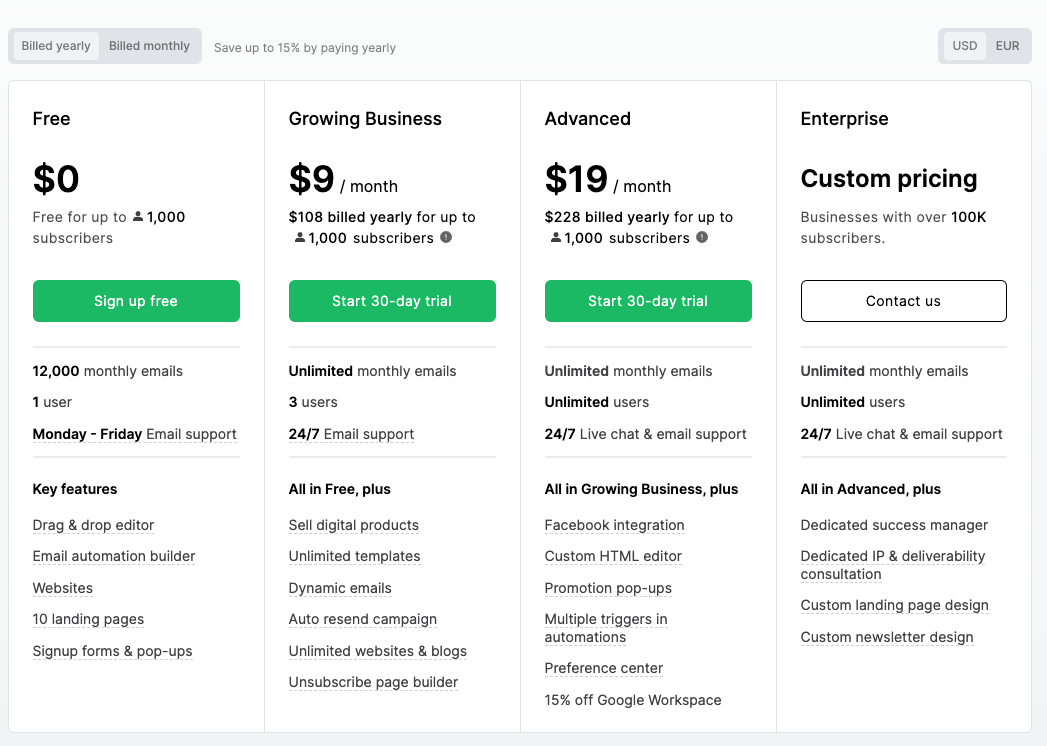
Task: Click Preference center feature link
Action: tap(603, 668)
